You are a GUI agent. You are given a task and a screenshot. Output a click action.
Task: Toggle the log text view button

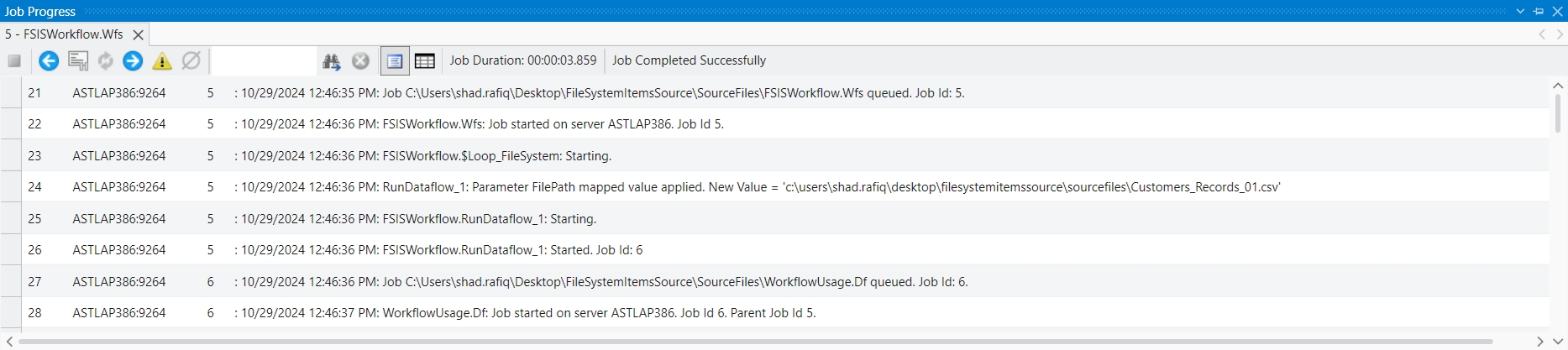[394, 61]
